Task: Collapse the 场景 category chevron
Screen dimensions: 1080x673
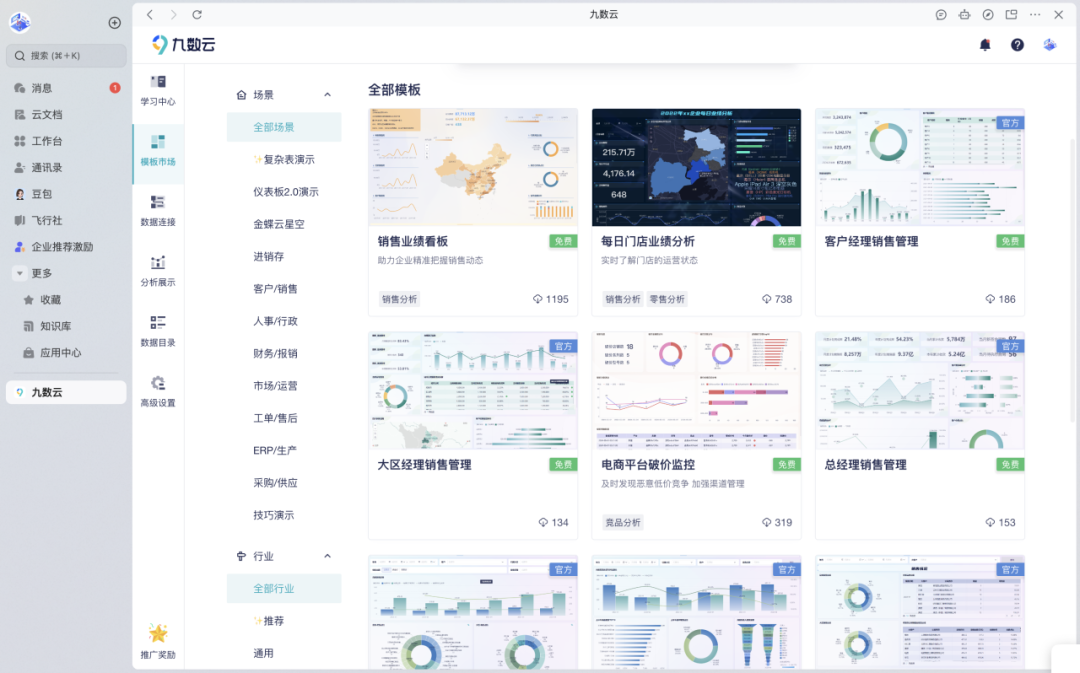Action: coord(327,95)
